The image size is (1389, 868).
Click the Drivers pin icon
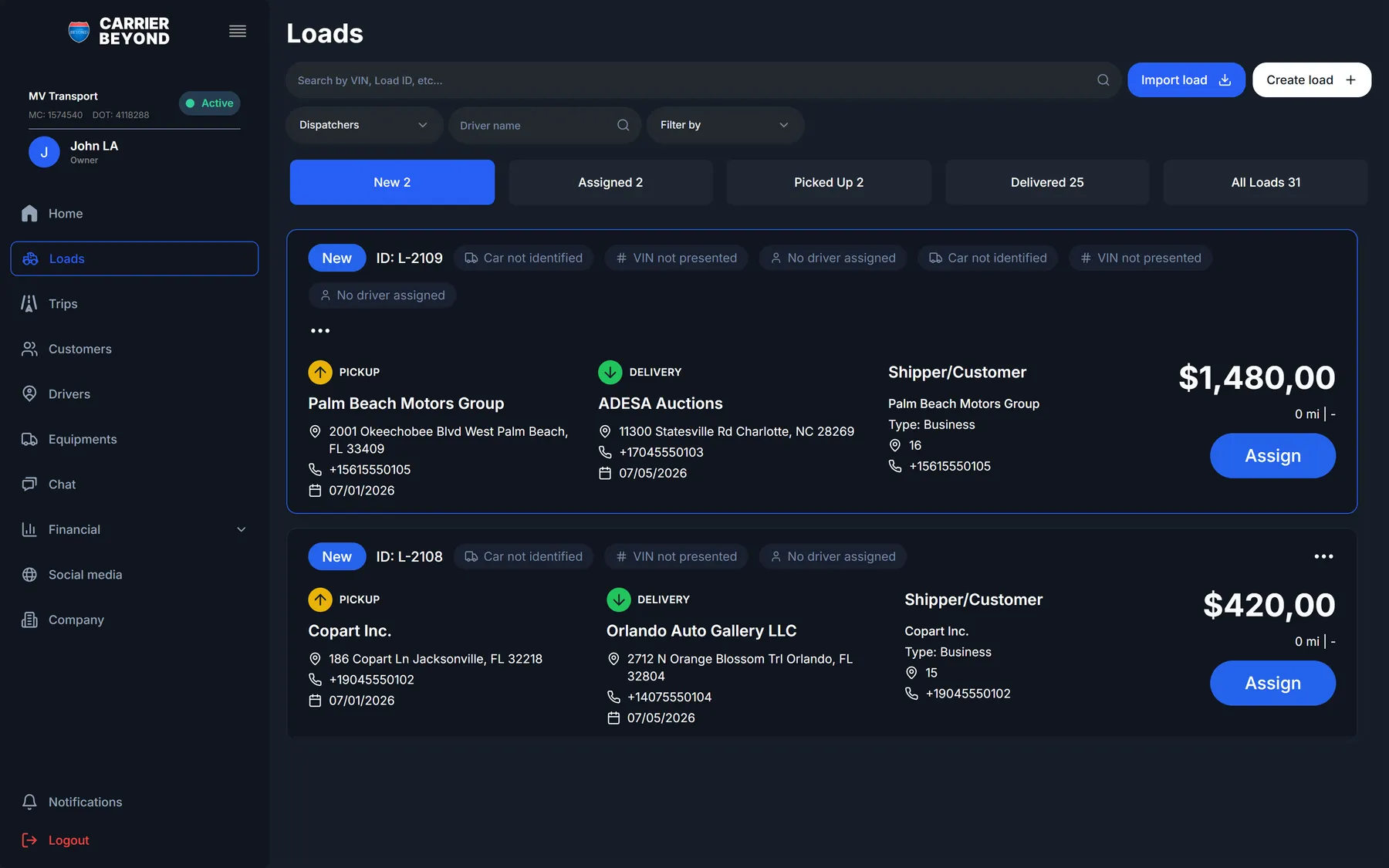coord(29,394)
